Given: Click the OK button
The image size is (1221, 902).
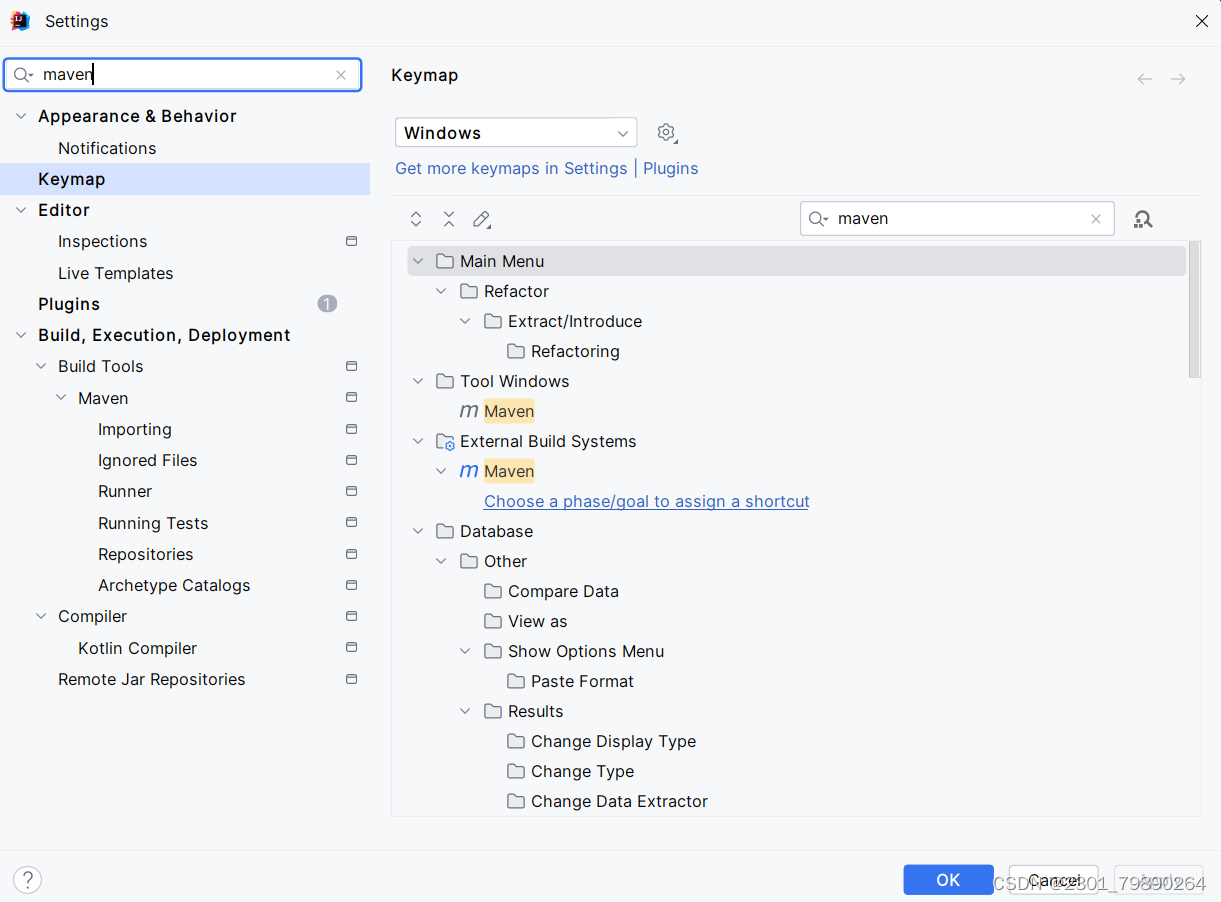Looking at the screenshot, I should (x=948, y=880).
